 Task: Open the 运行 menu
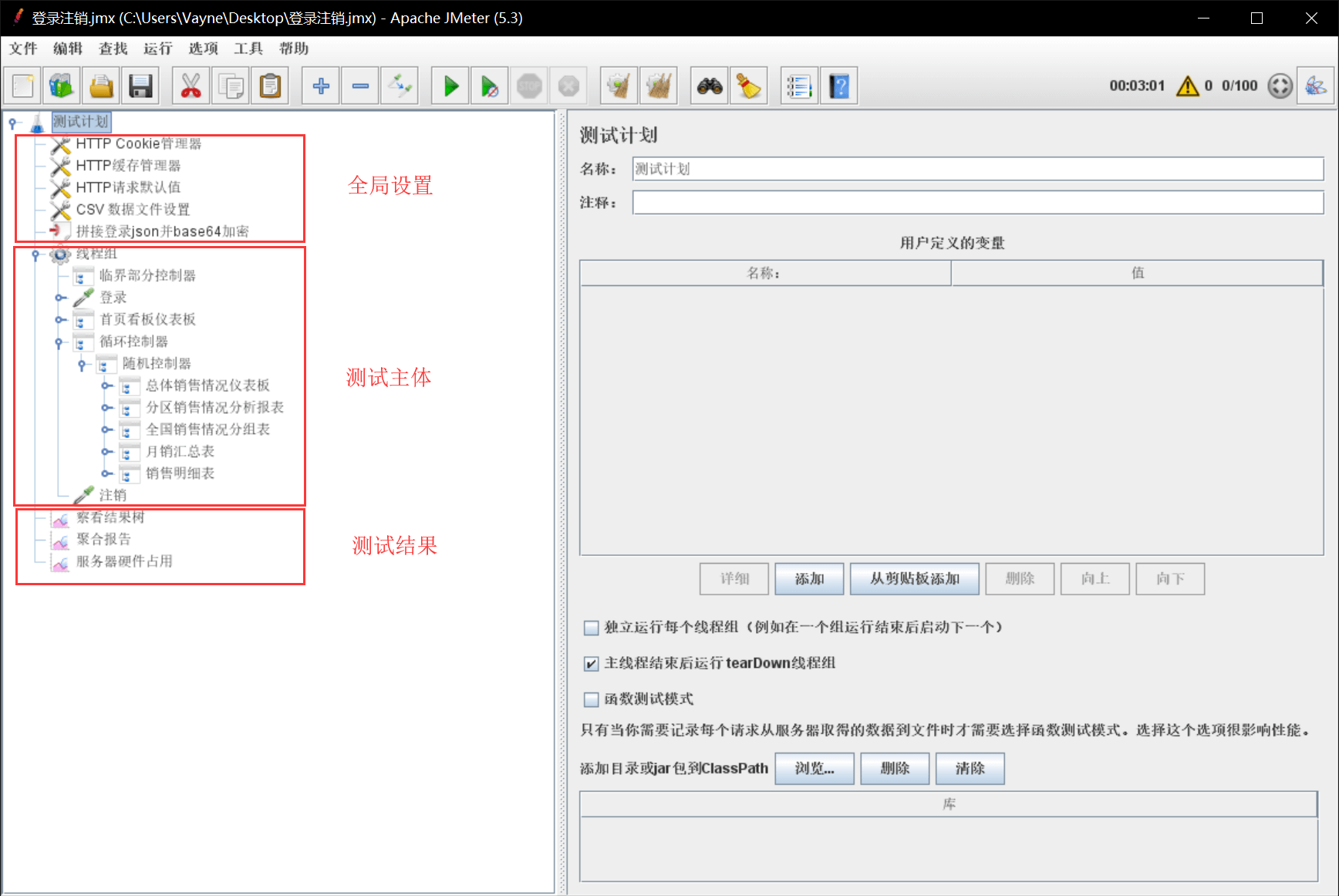pos(157,49)
